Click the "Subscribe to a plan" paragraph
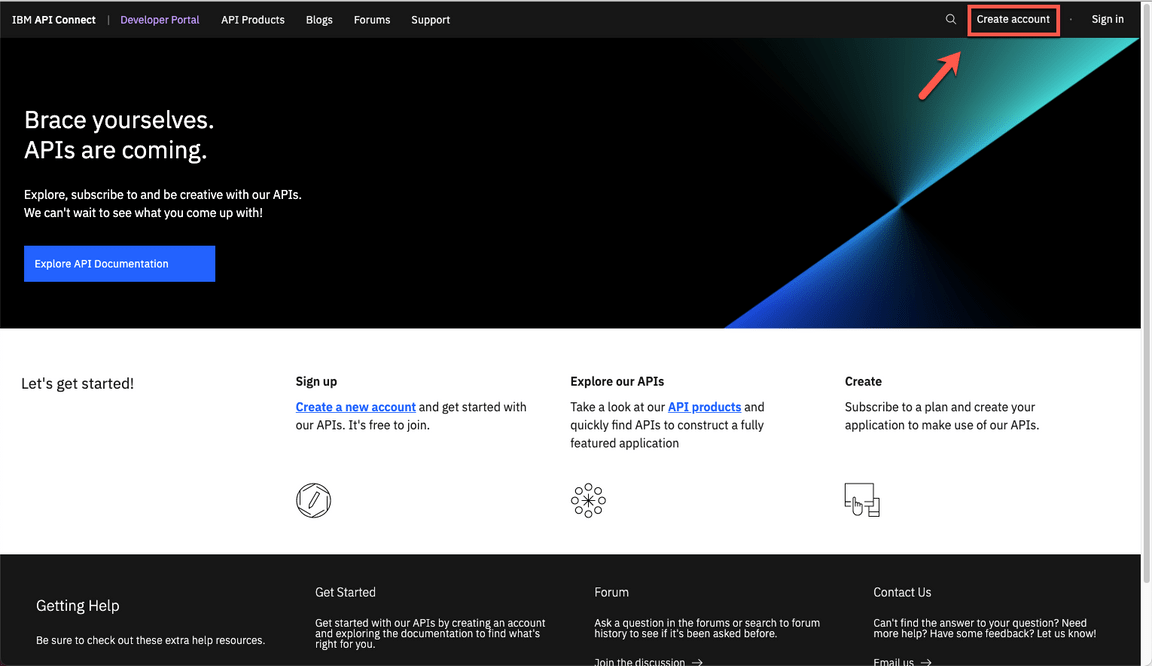The width and height of the screenshot is (1152, 666). click(942, 416)
